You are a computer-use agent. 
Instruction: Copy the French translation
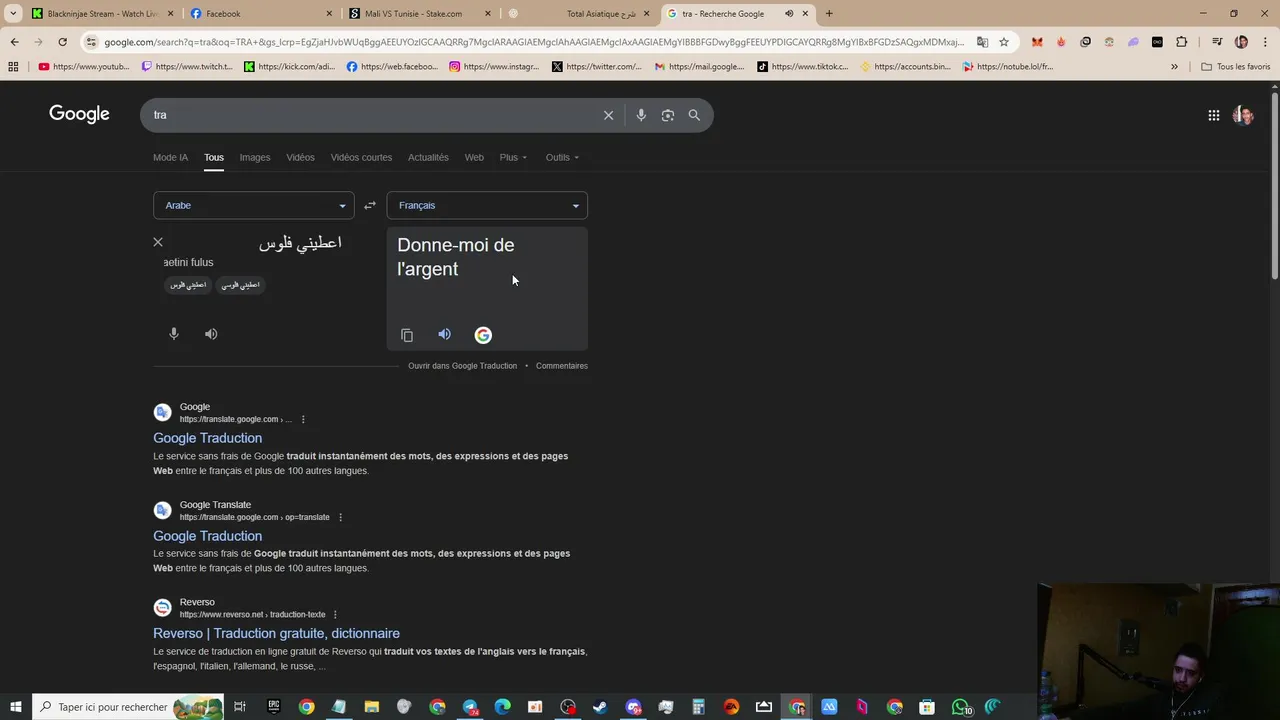click(x=407, y=335)
